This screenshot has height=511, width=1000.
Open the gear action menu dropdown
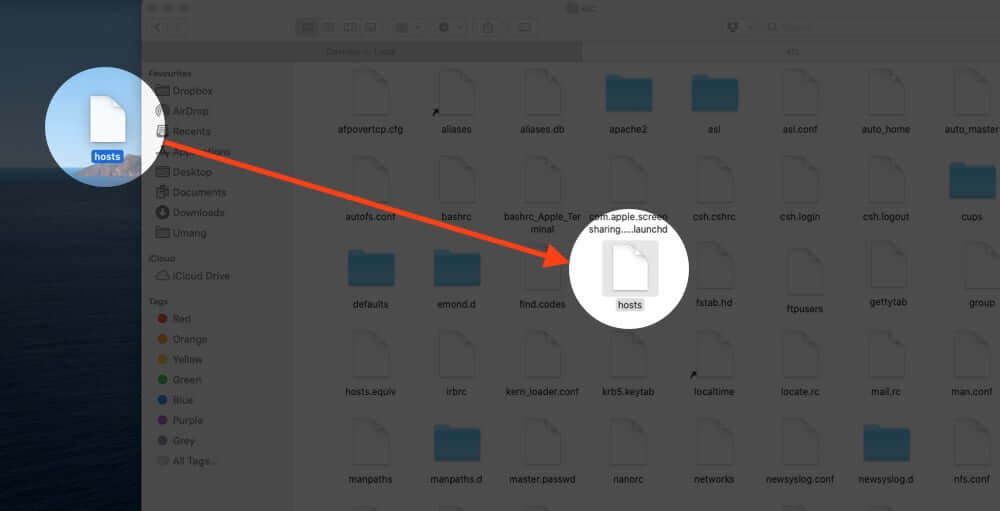click(x=450, y=27)
